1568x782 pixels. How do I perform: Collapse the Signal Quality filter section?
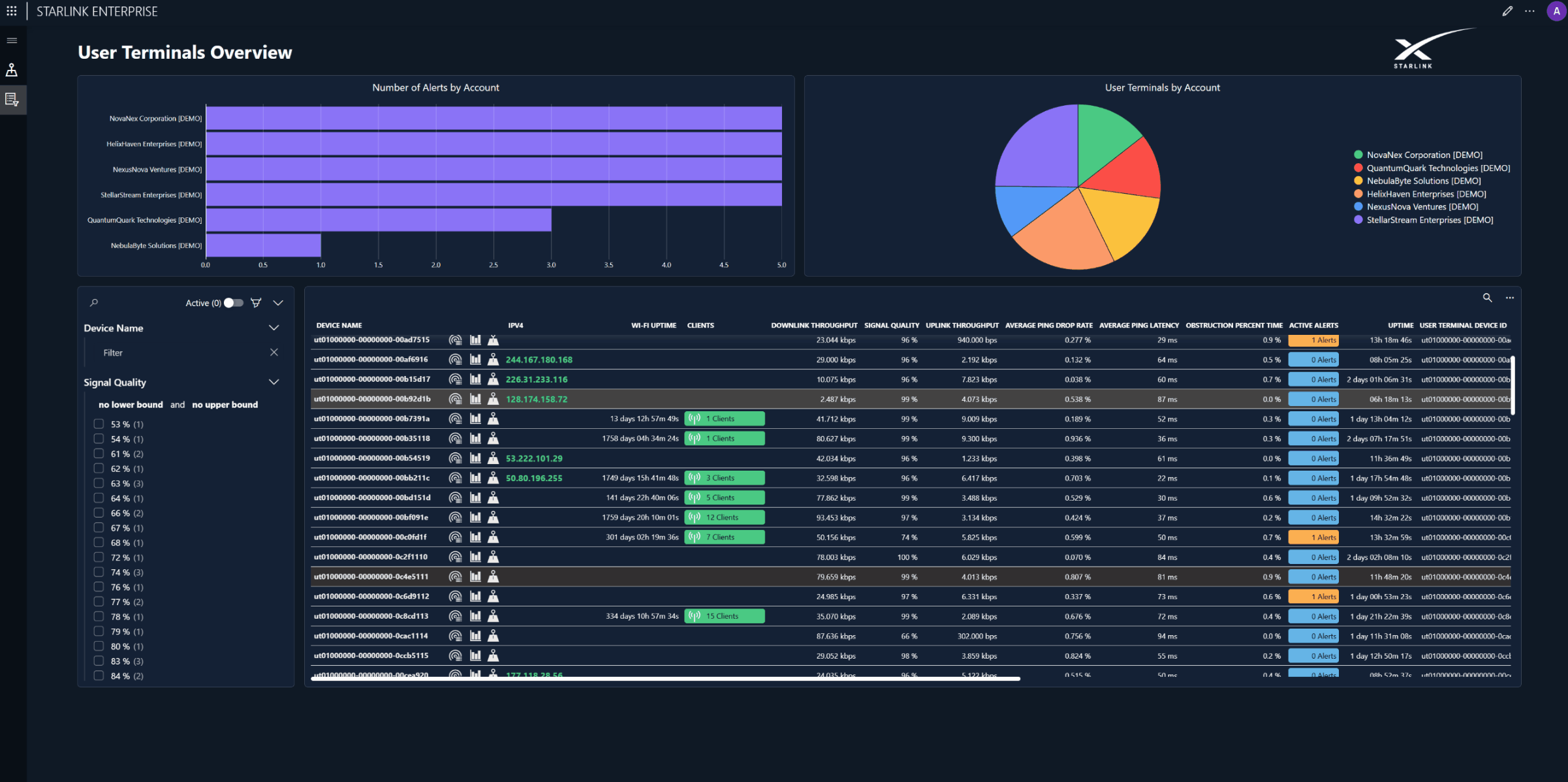(x=274, y=382)
